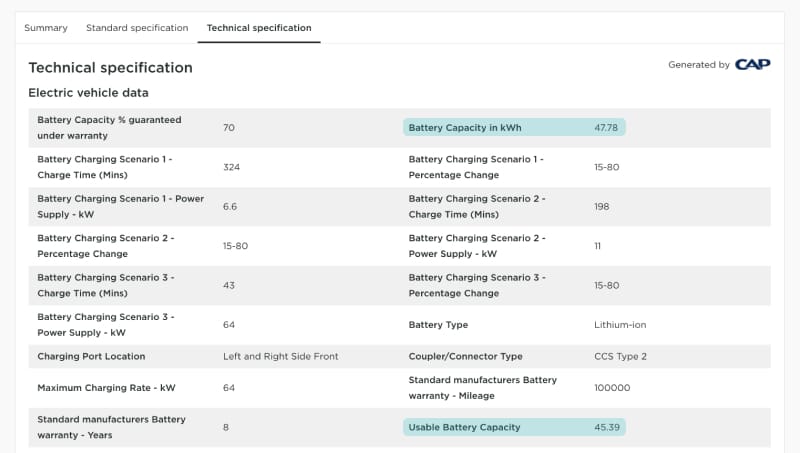Click Standard manufacturers Battery warranty - Years label

tap(111, 427)
